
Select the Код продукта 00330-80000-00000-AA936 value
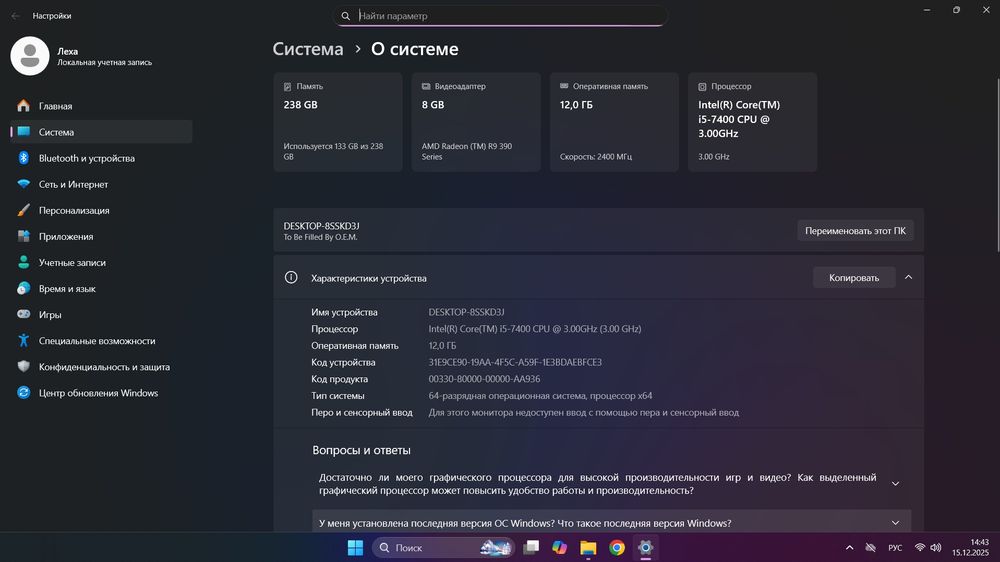coord(484,379)
